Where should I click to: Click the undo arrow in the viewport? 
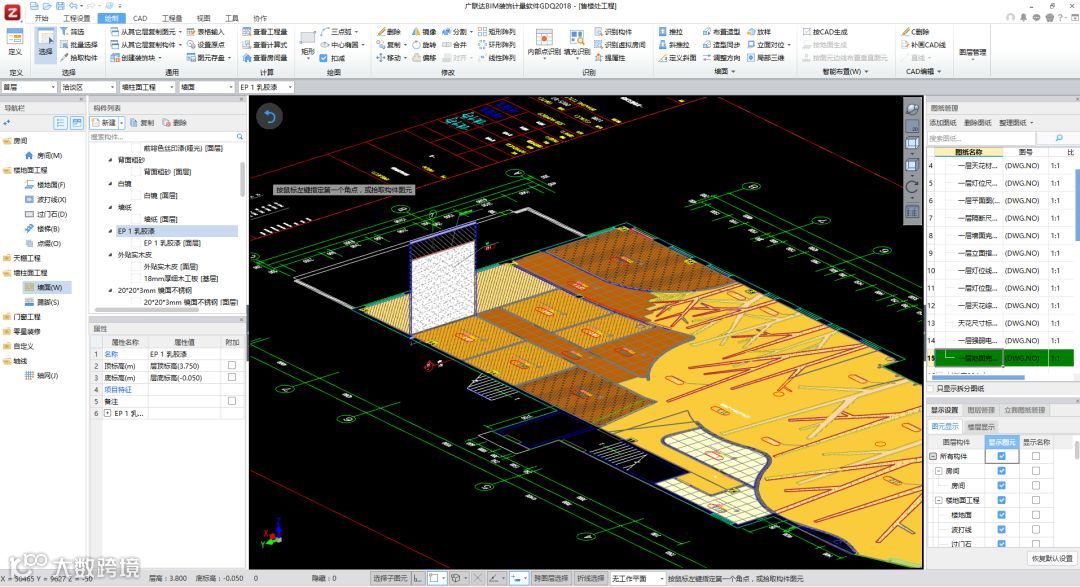[270, 116]
